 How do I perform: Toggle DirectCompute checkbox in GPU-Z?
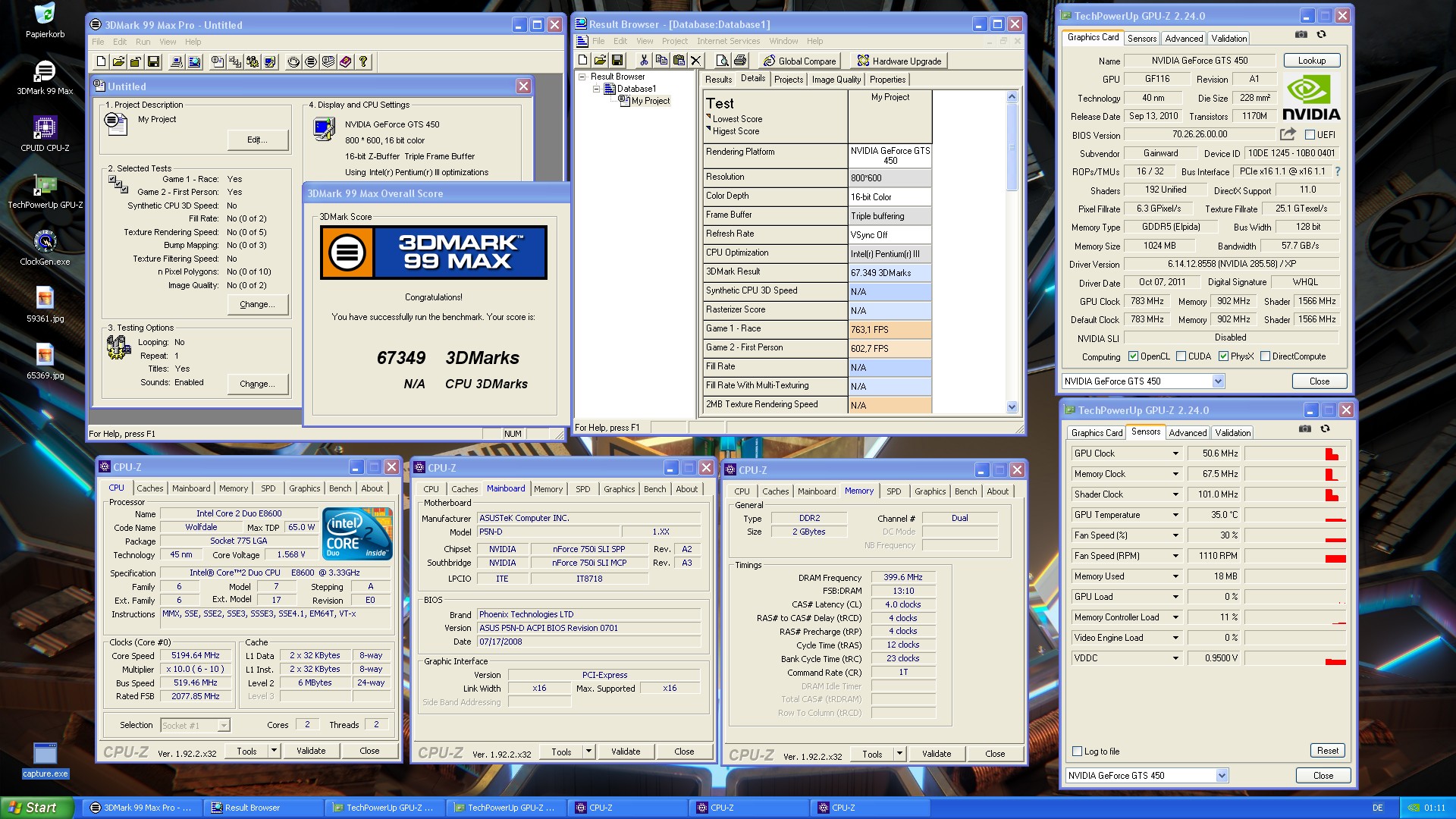click(x=1265, y=356)
